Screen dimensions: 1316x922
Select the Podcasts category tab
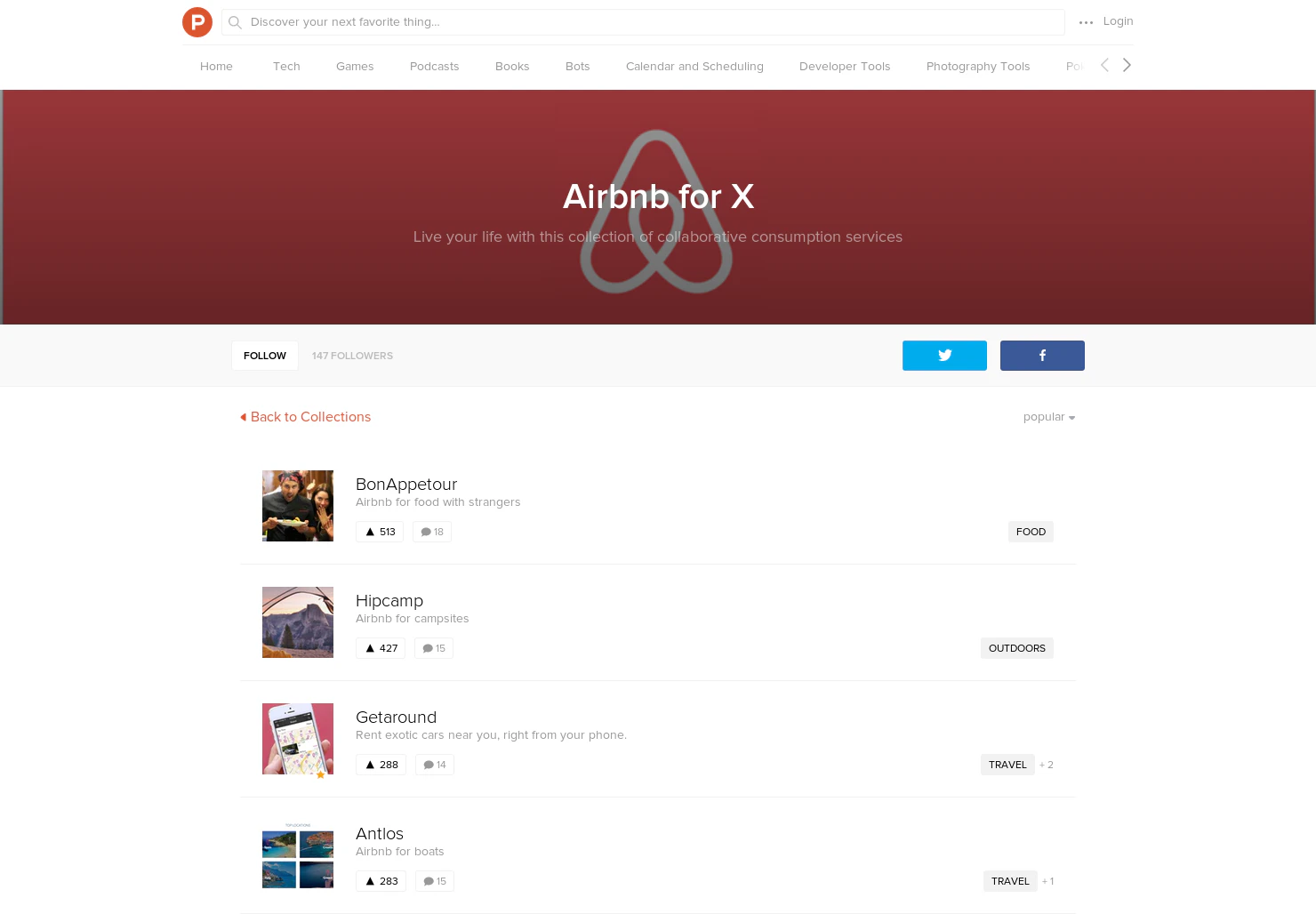(434, 67)
